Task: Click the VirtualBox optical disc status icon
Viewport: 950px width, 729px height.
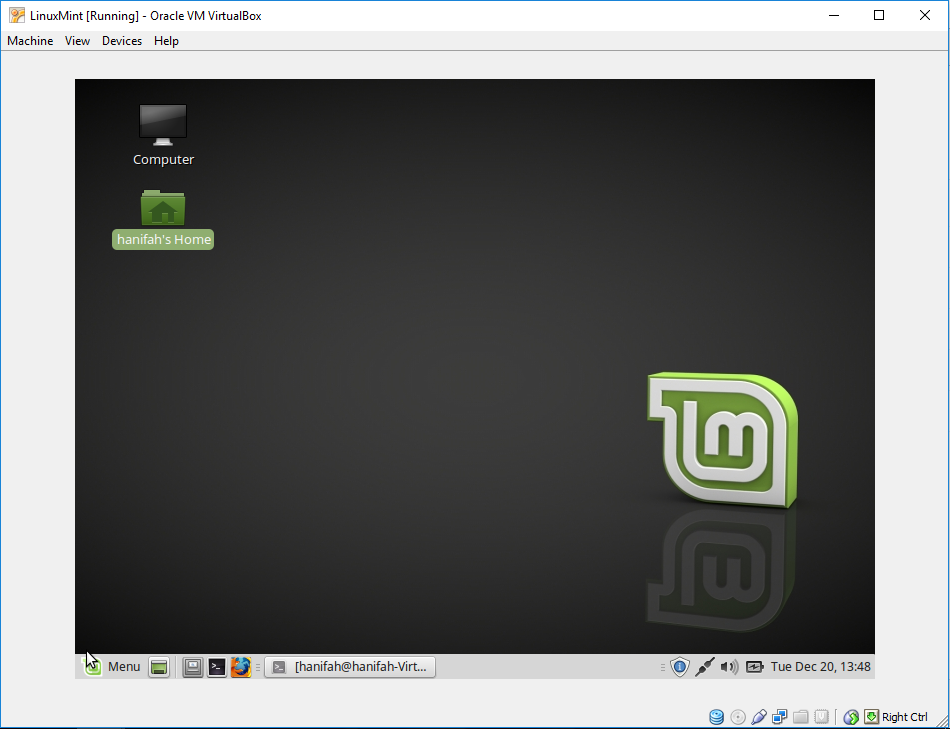Action: (x=738, y=716)
